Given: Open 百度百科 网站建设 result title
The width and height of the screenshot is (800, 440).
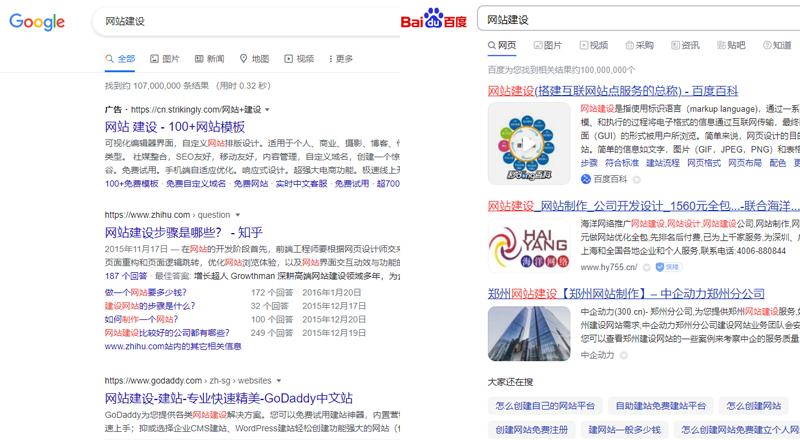Looking at the screenshot, I should (613, 91).
